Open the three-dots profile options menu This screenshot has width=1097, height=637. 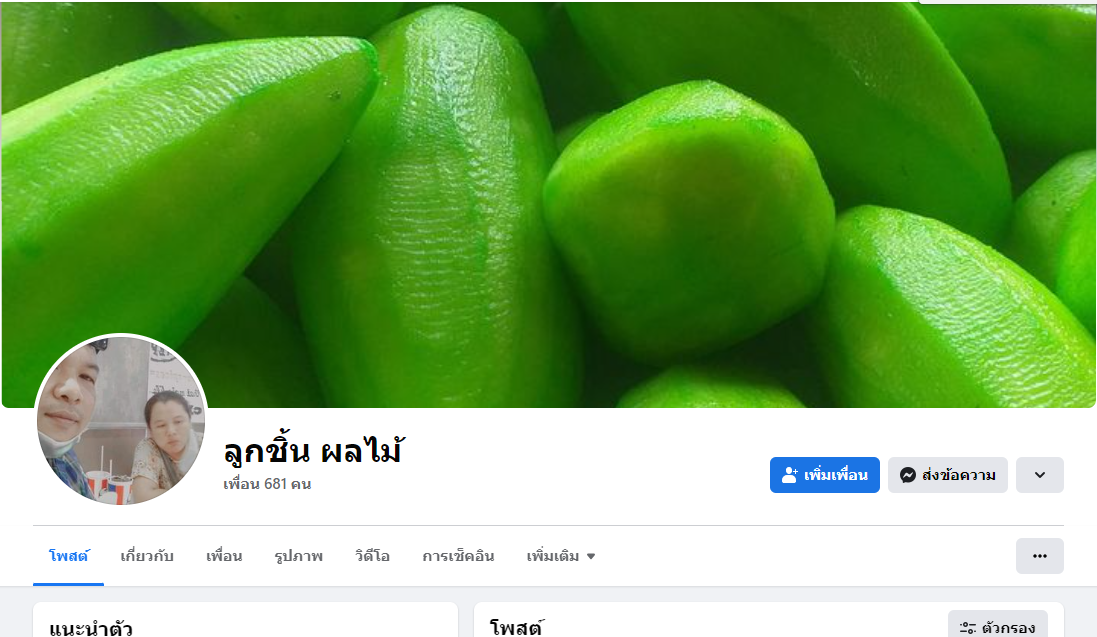1040,556
